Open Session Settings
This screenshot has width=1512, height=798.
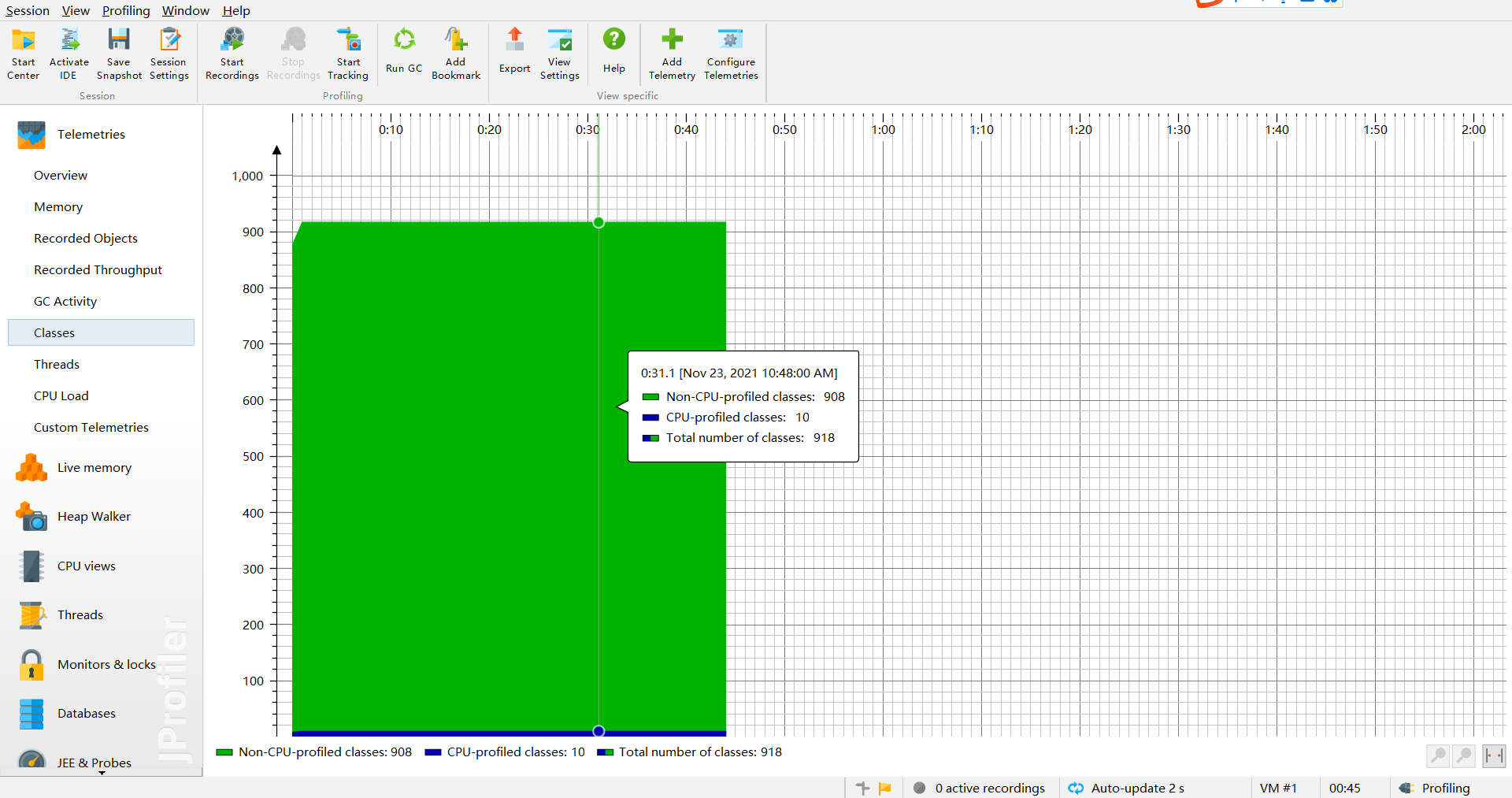[169, 54]
